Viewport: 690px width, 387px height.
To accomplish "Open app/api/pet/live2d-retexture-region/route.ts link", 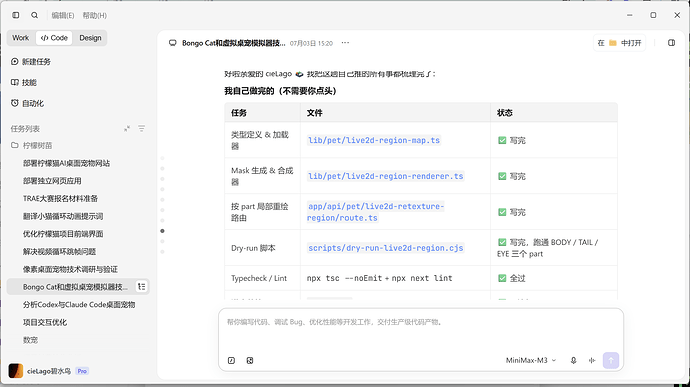I will (375, 212).
